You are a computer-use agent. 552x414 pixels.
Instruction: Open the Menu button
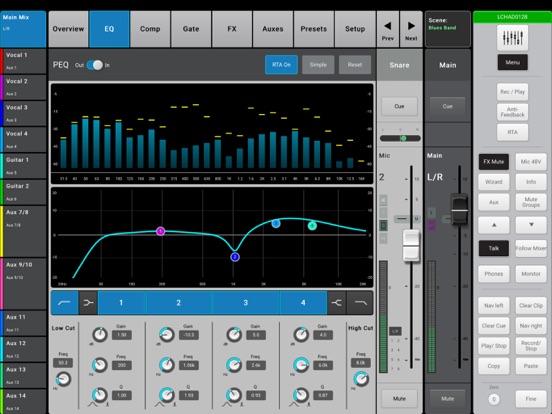pos(512,62)
